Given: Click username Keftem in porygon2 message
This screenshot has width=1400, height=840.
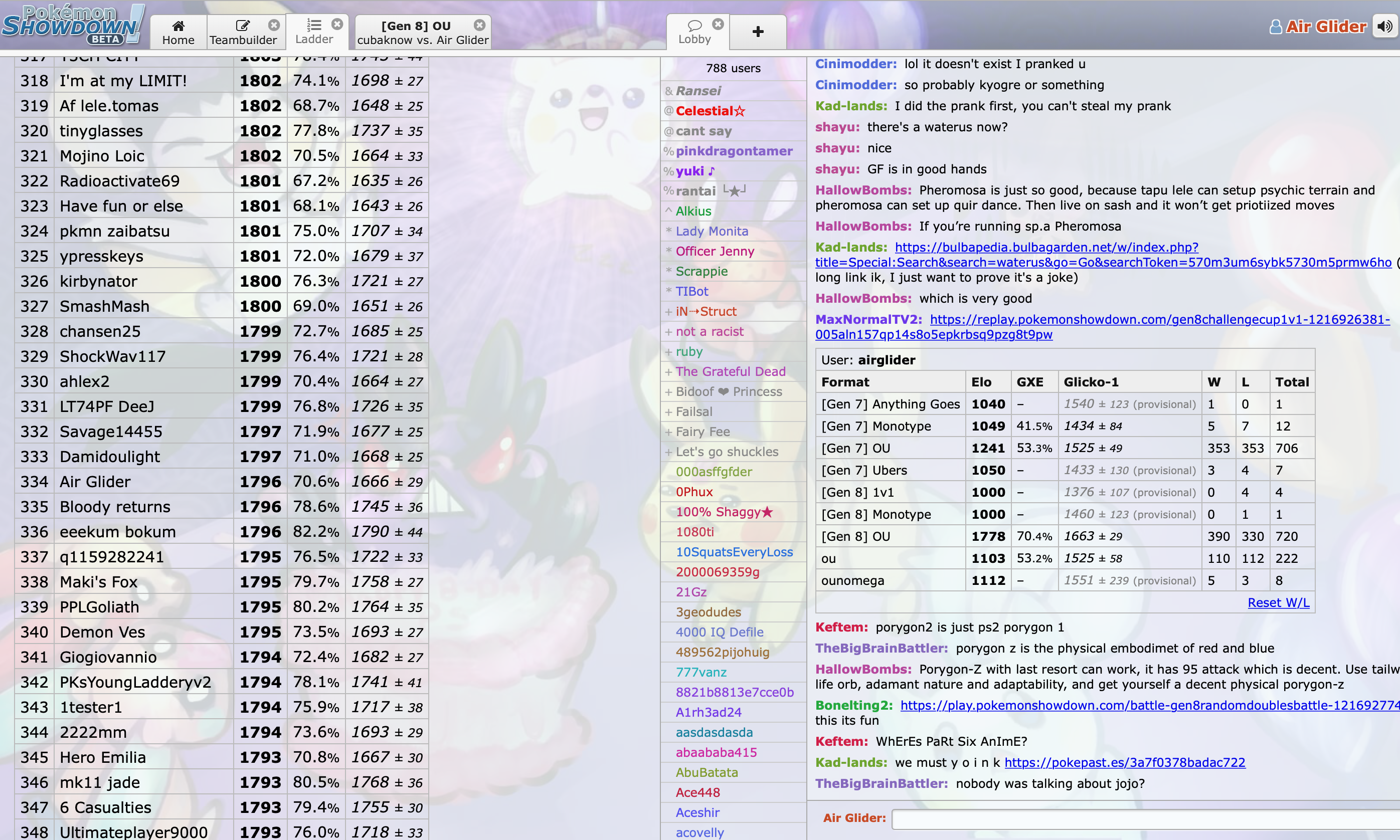Looking at the screenshot, I should (841, 627).
